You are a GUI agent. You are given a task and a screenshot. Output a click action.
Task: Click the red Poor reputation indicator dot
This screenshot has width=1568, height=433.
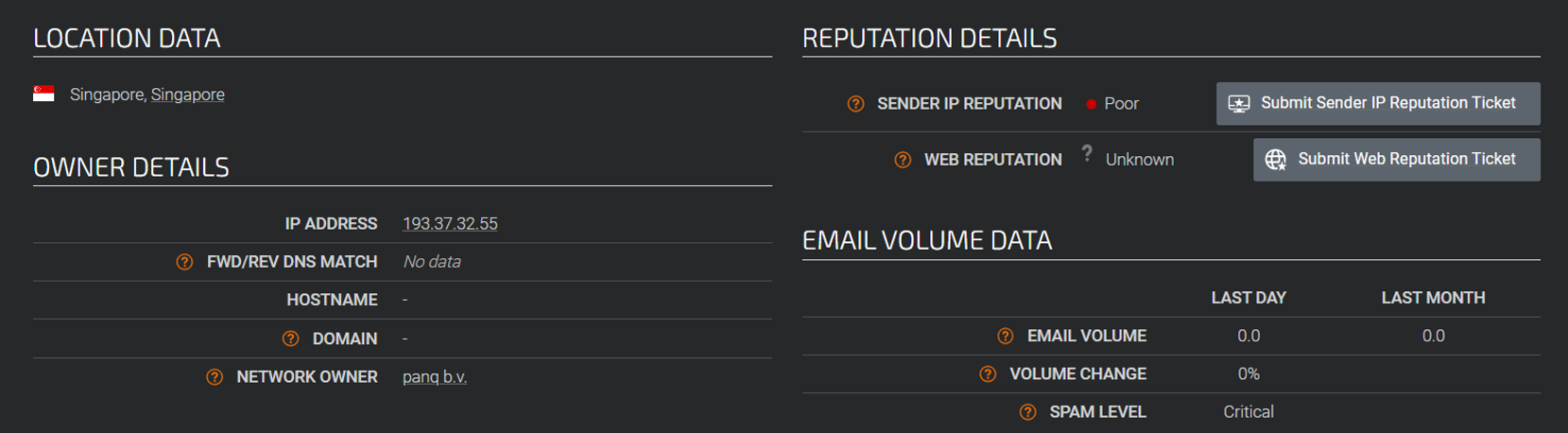coord(1091,104)
